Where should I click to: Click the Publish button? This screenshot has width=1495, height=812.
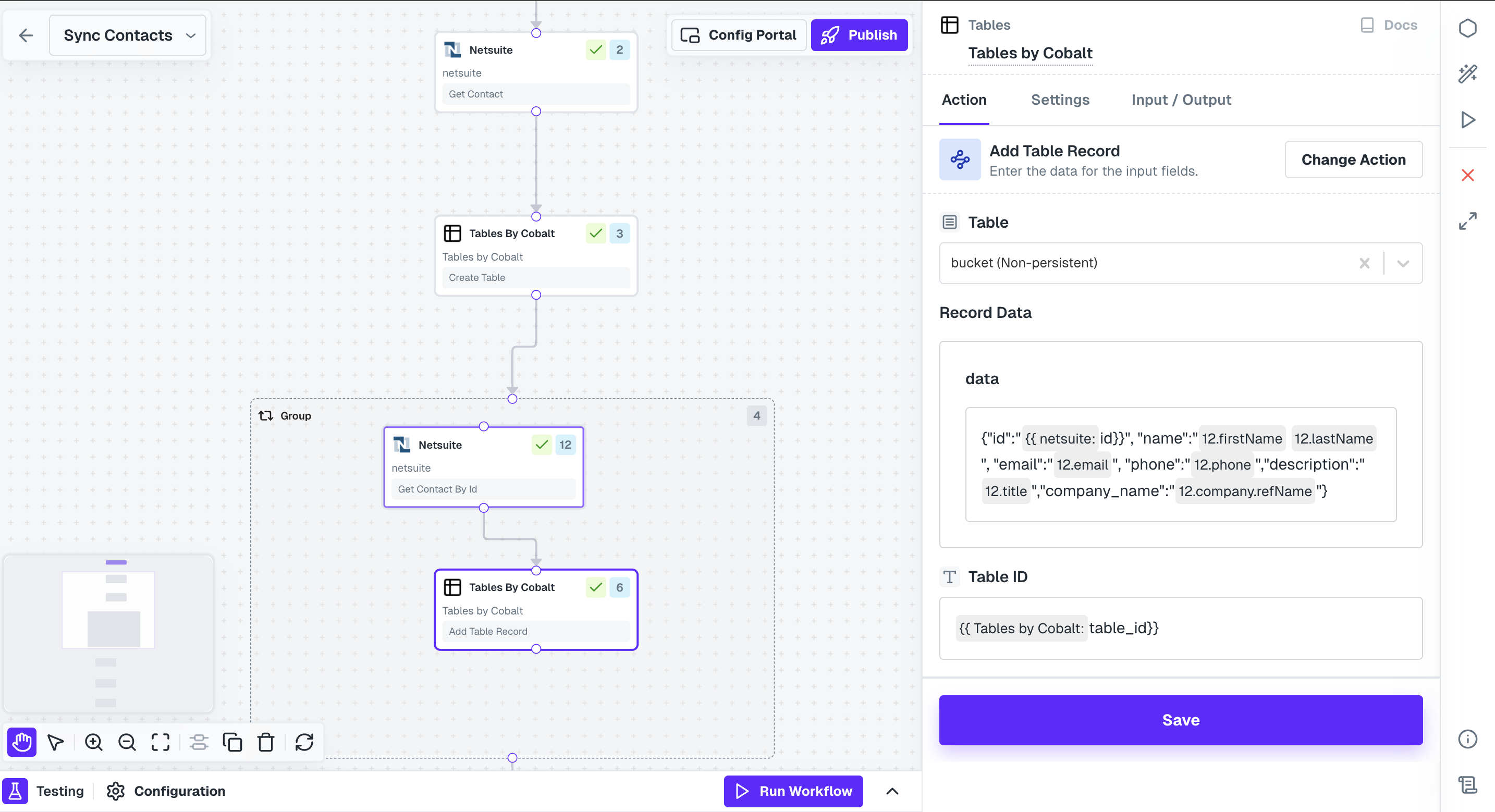click(x=860, y=35)
